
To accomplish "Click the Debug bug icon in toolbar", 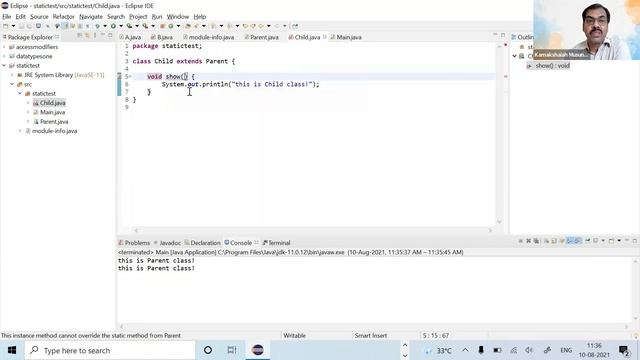I will [x=98, y=26].
